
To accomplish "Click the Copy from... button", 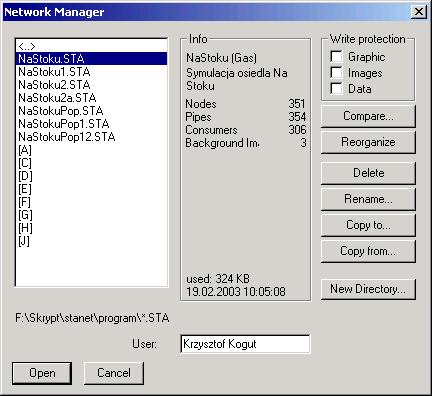I will [x=368, y=251].
